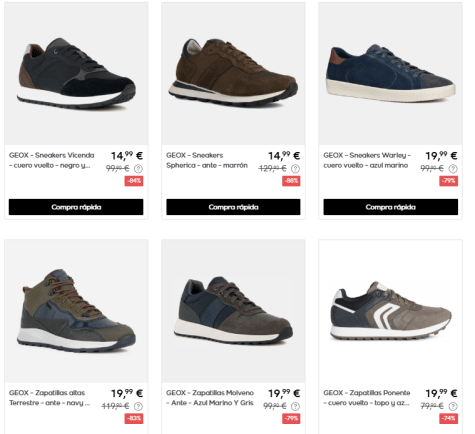This screenshot has height=434, width=475.
Task: Open the navy Warley sneaker image
Action: 390,74
